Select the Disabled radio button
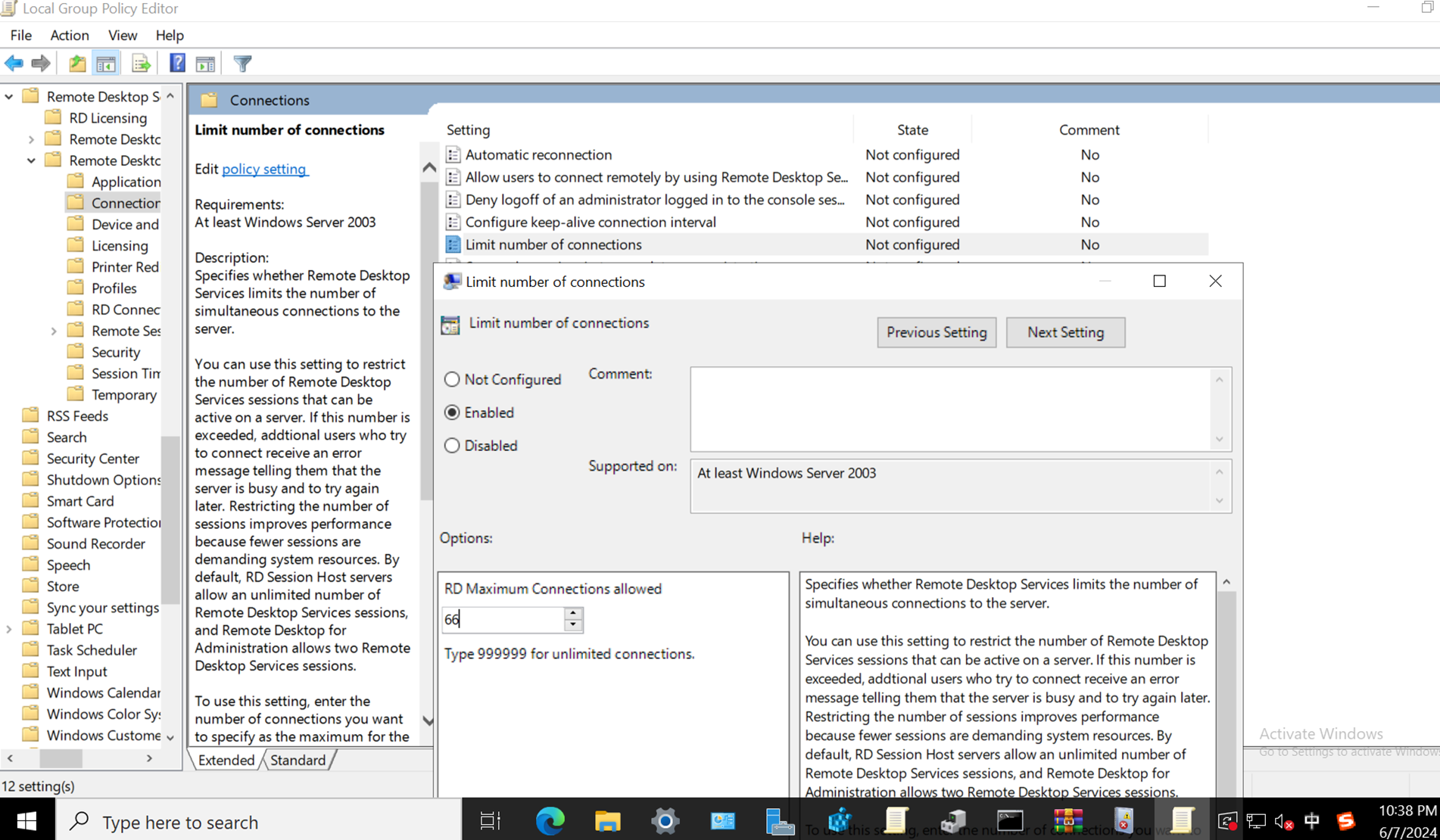Image resolution: width=1440 pixels, height=840 pixels. 452,446
